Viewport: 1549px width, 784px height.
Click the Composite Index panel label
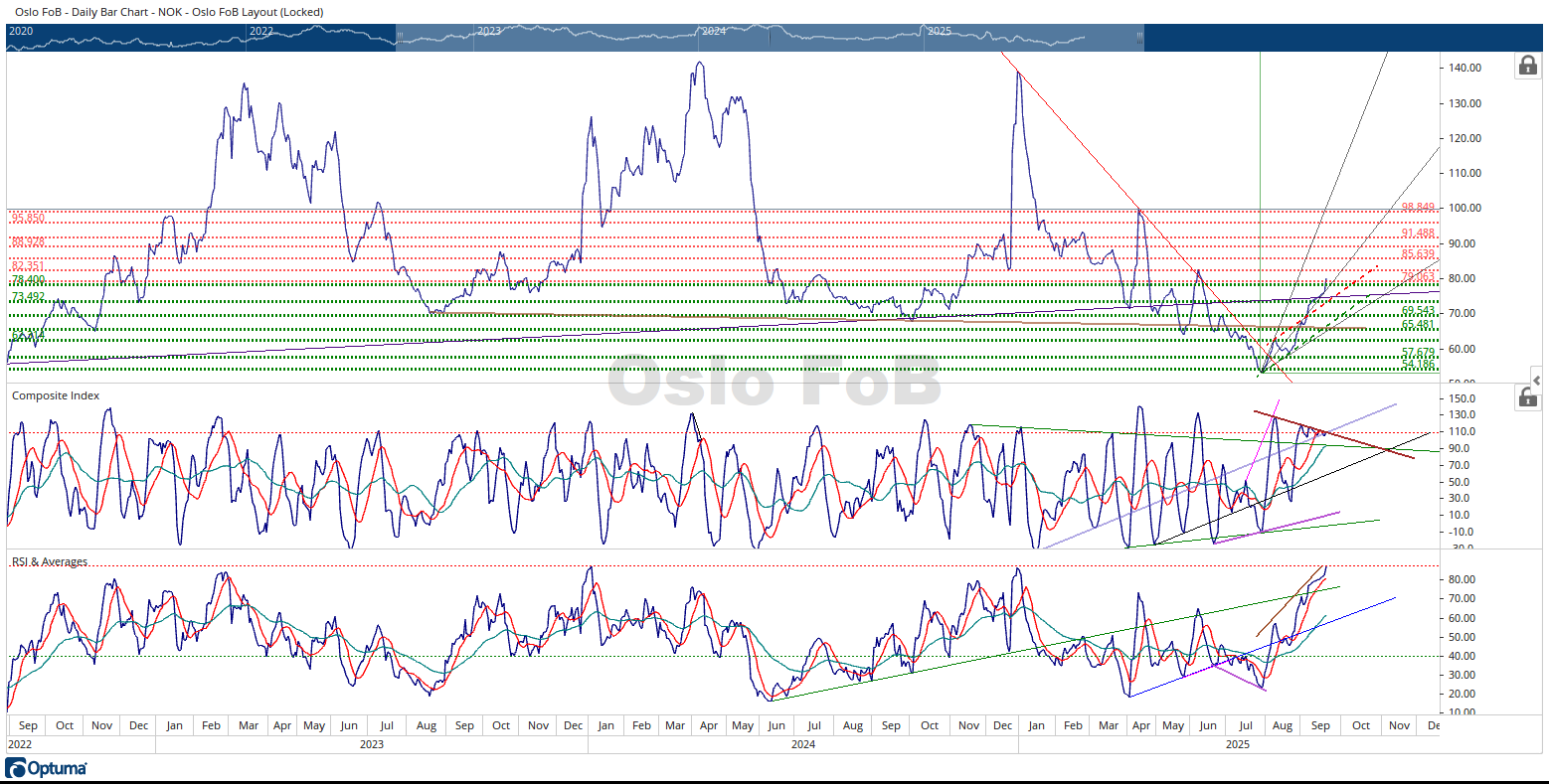pyautogui.click(x=56, y=395)
